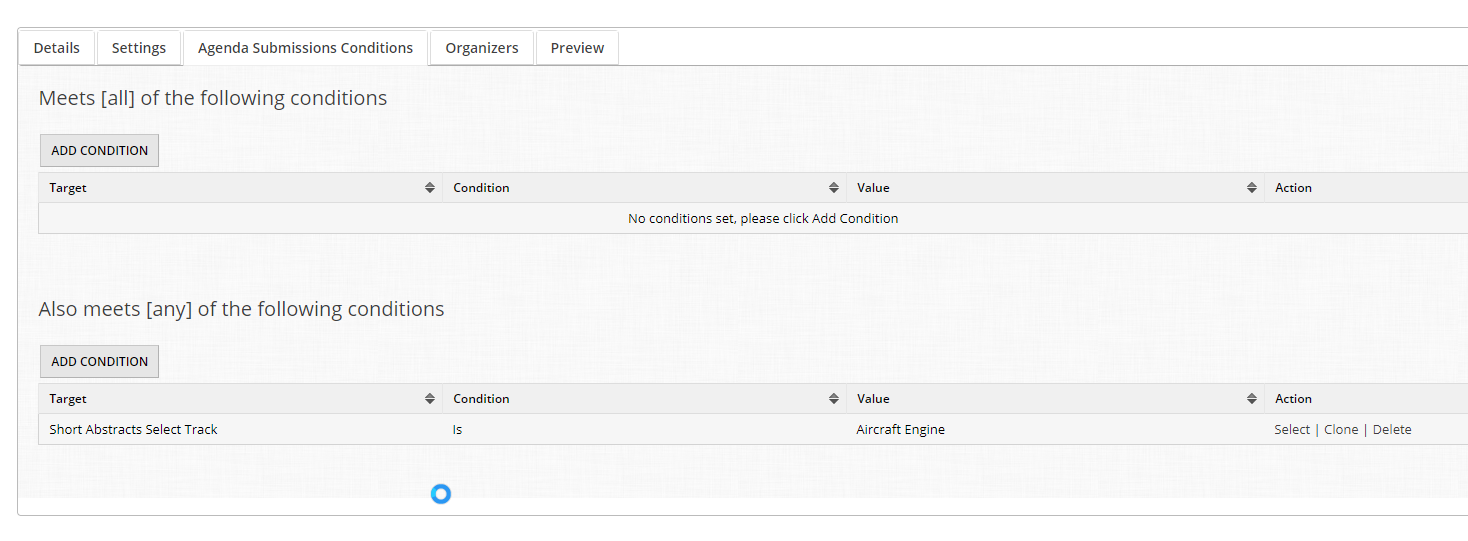Viewport: 1468px width, 541px height.
Task: Click Condition sort arrows in [all] conditions table
Action: (x=833, y=188)
